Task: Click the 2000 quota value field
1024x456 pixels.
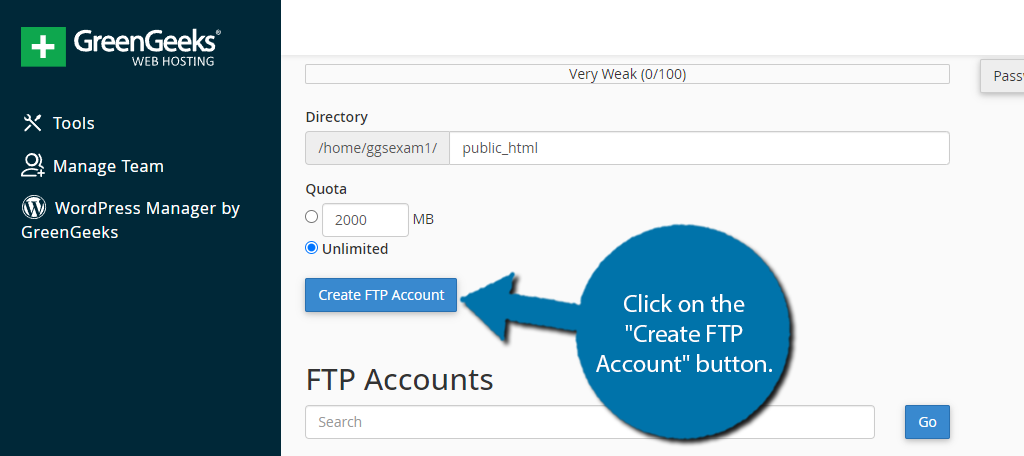Action: pyautogui.click(x=366, y=220)
